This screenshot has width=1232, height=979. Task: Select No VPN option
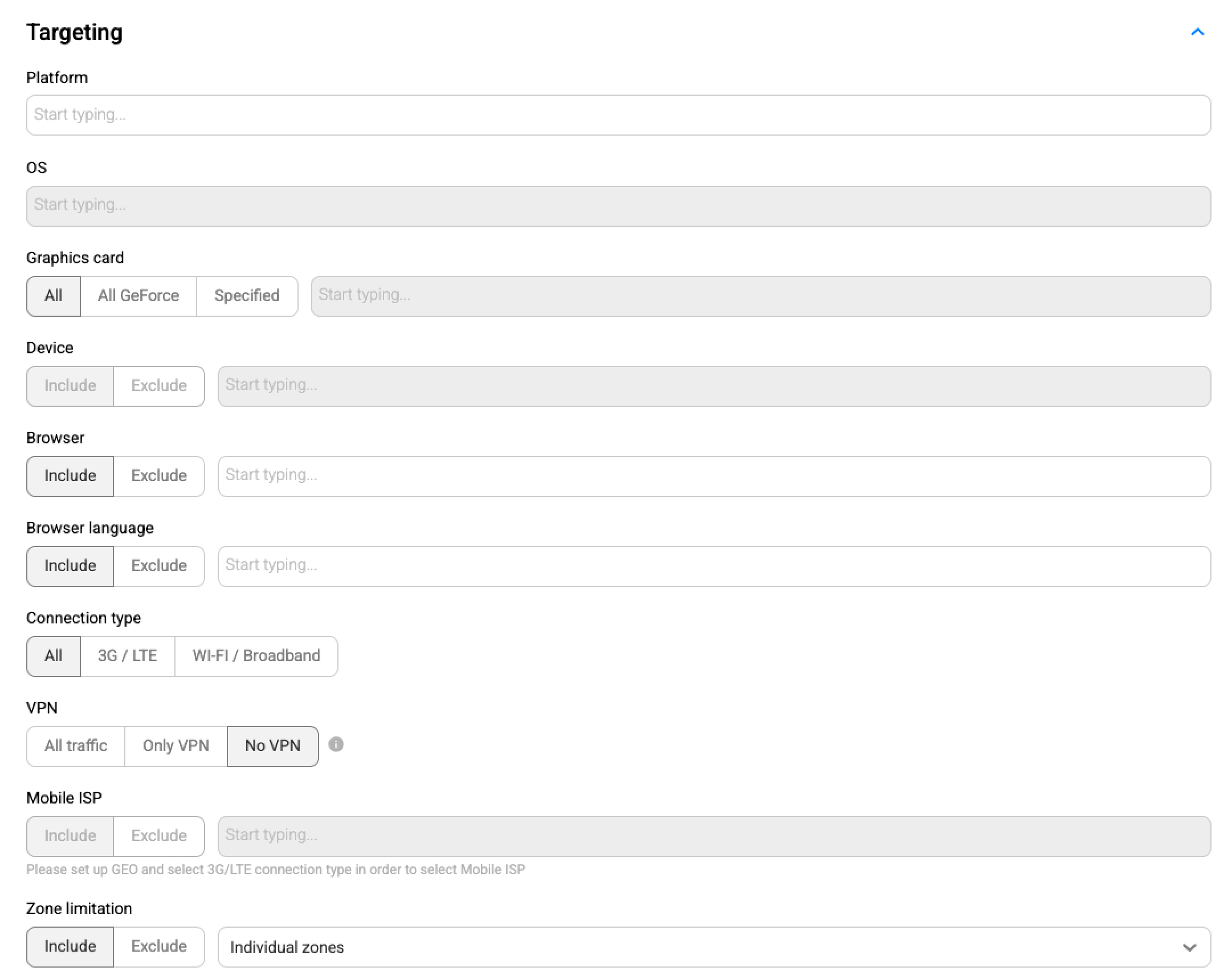(x=272, y=746)
